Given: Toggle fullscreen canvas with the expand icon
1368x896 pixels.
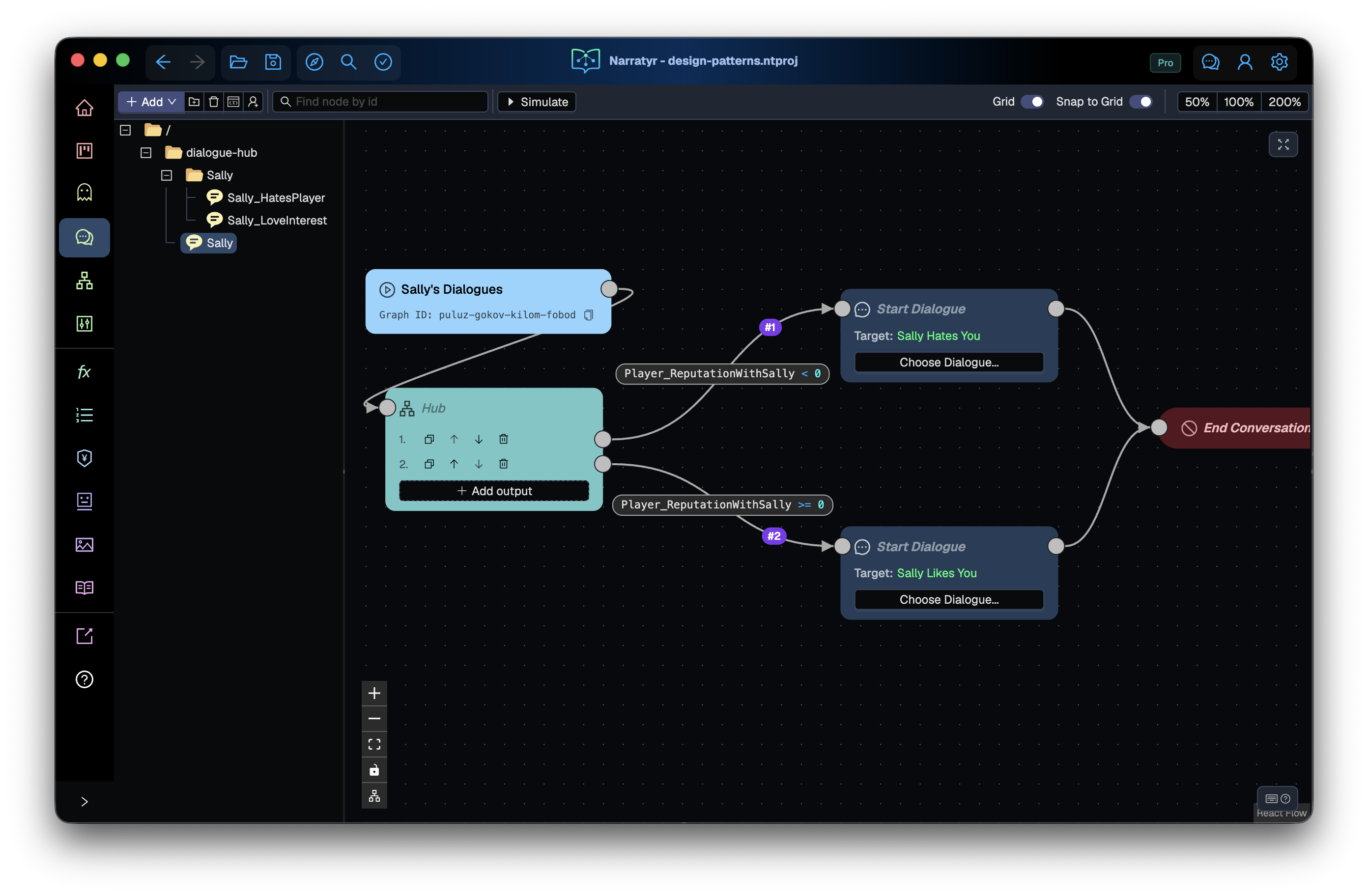Looking at the screenshot, I should point(1283,144).
